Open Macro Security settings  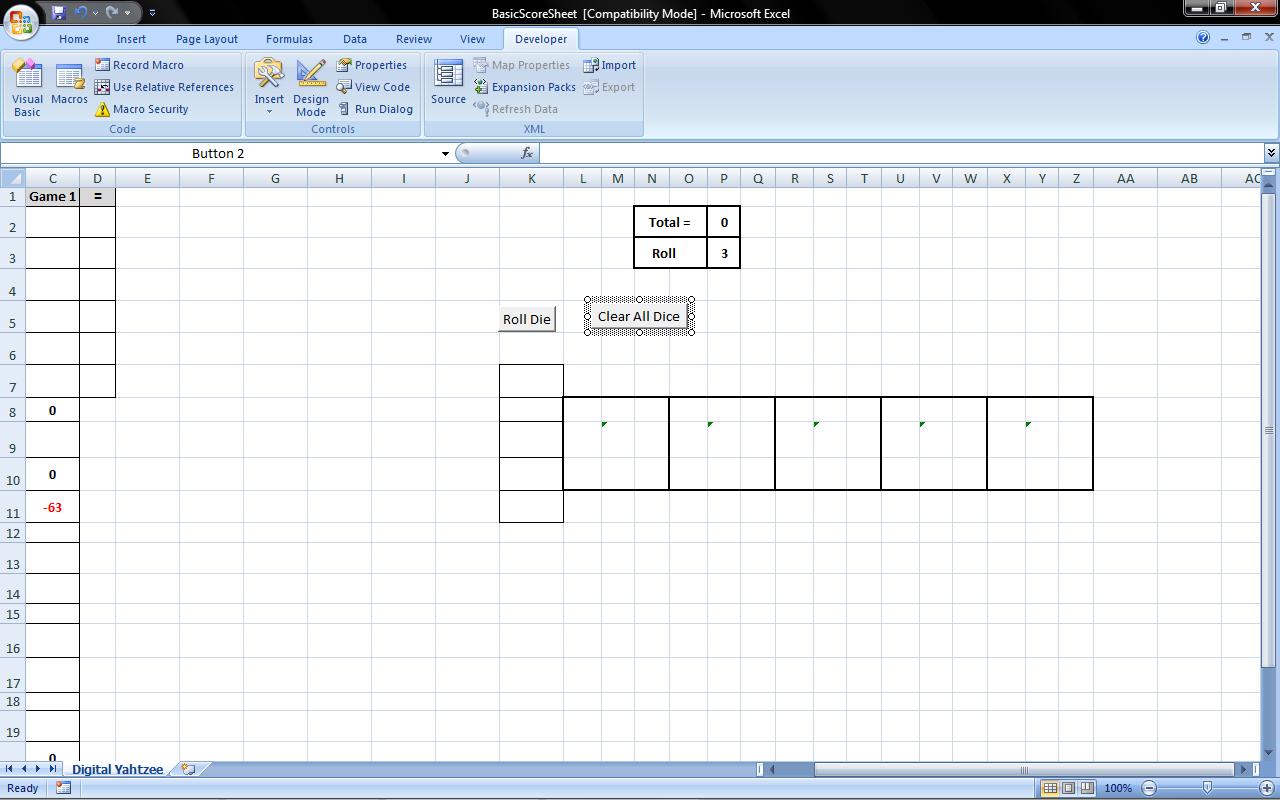click(x=142, y=109)
